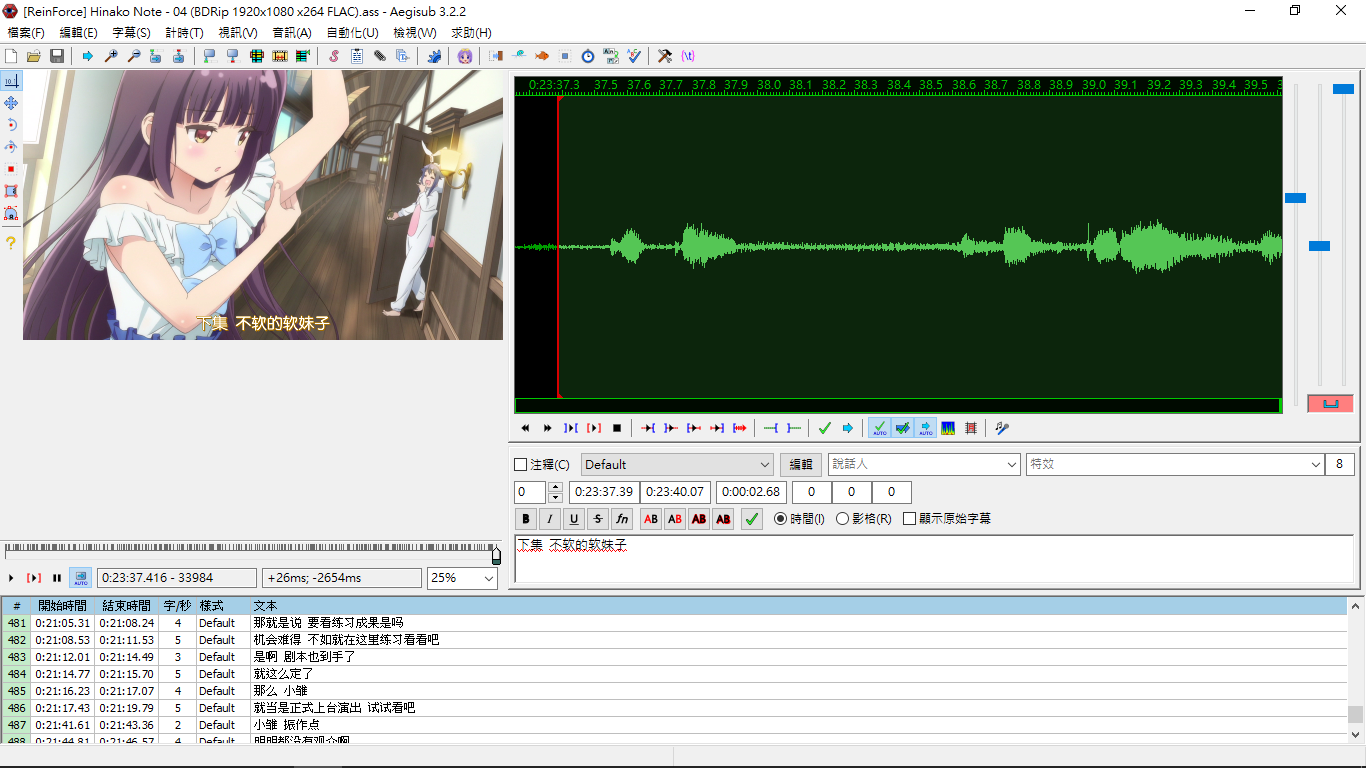Image resolution: width=1366 pixels, height=768 pixels.
Task: Open Styles Manager pink S icon
Action: click(x=334, y=56)
